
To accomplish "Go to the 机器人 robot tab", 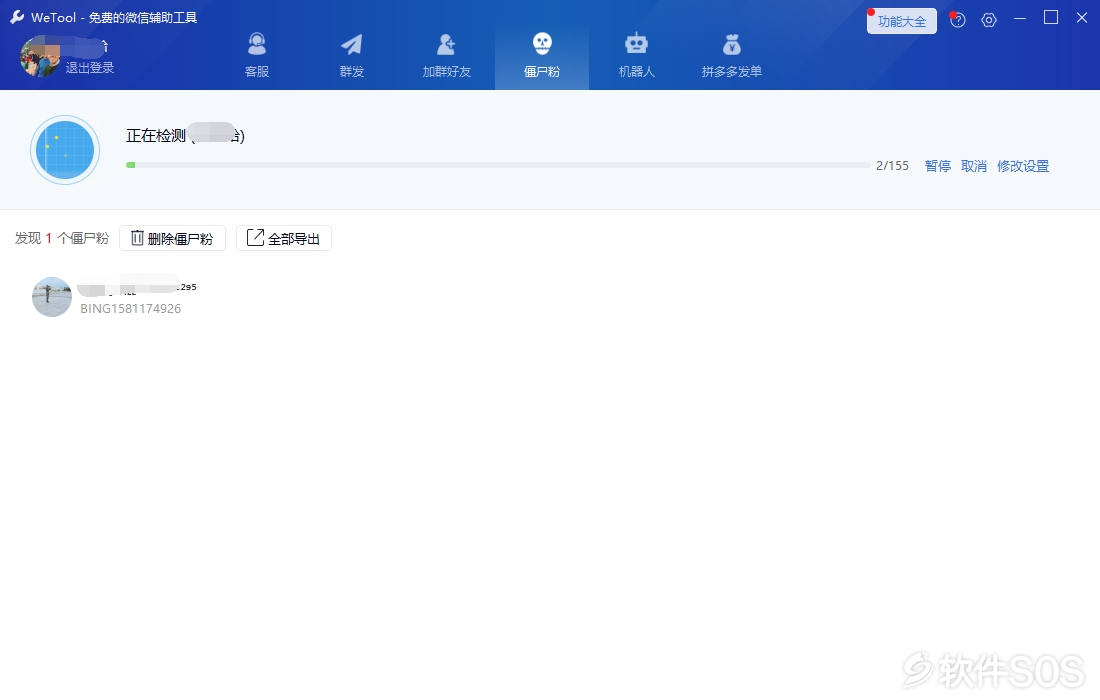I will 636,56.
